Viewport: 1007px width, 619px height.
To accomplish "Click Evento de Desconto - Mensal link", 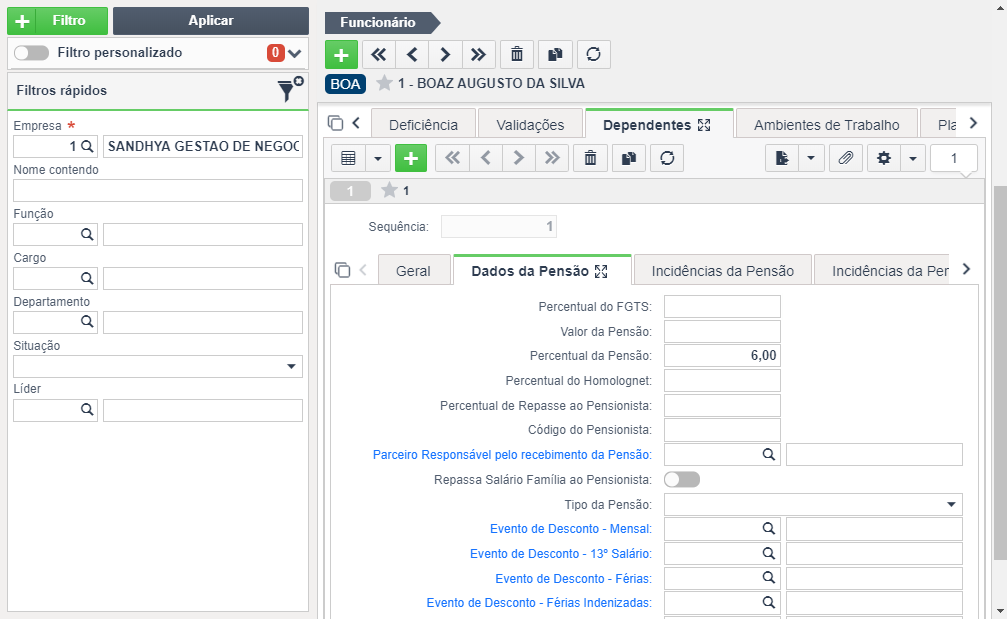I will coord(571,528).
